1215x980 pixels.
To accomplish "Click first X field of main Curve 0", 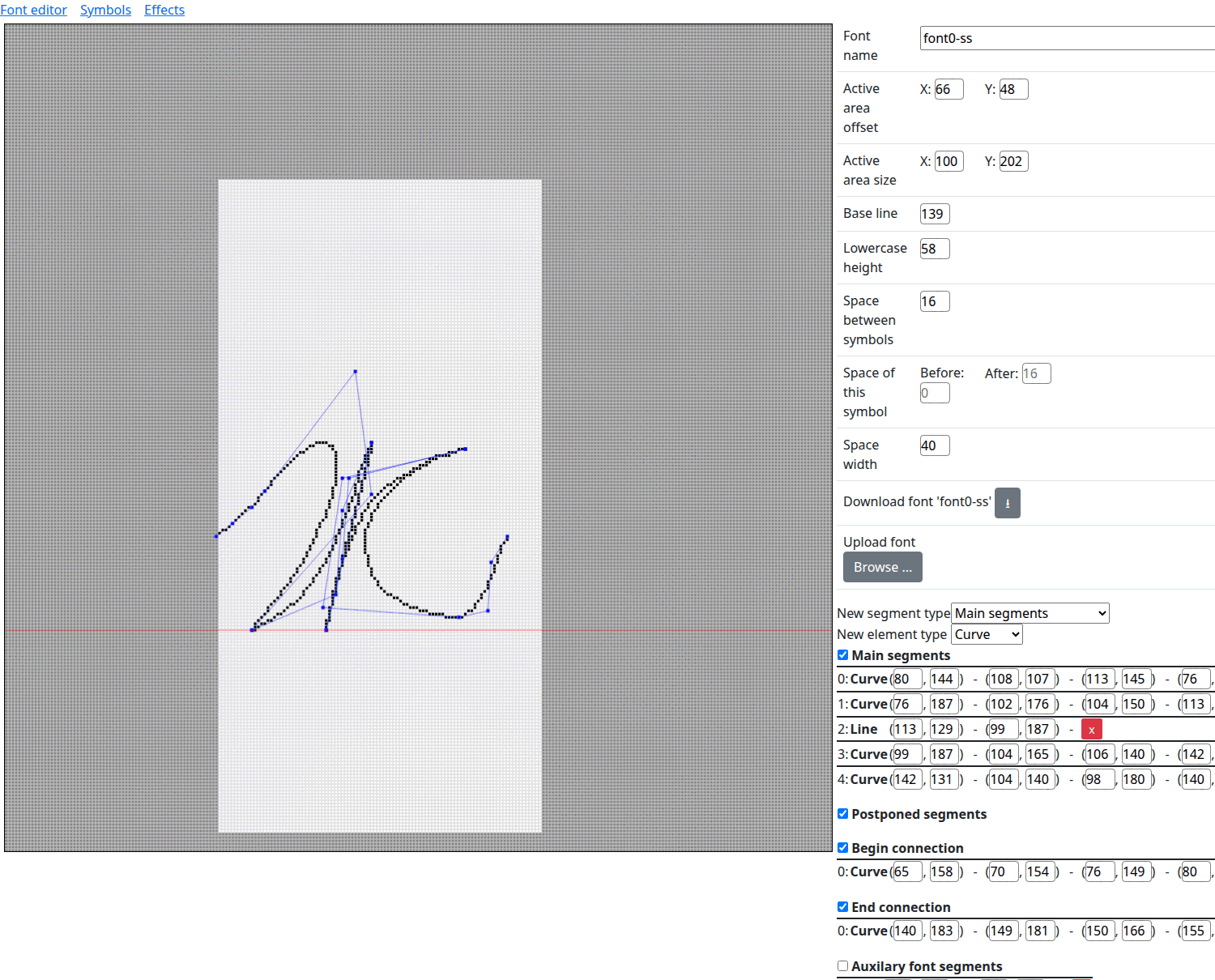I will 907,679.
